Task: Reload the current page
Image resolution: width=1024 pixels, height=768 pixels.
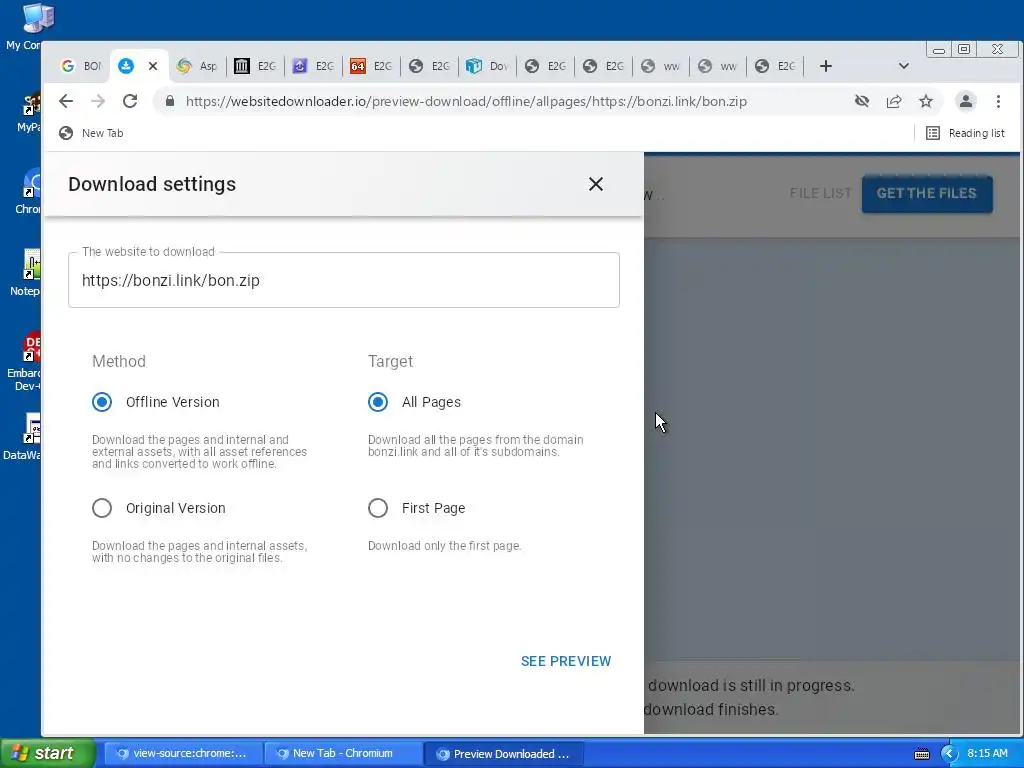Action: point(130,101)
